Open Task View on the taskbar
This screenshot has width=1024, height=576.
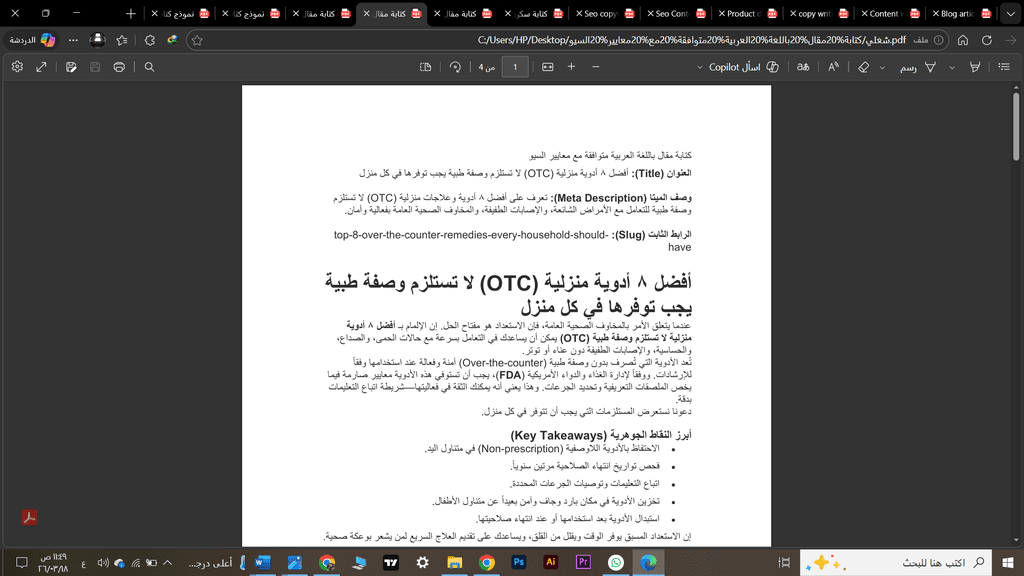(784, 562)
